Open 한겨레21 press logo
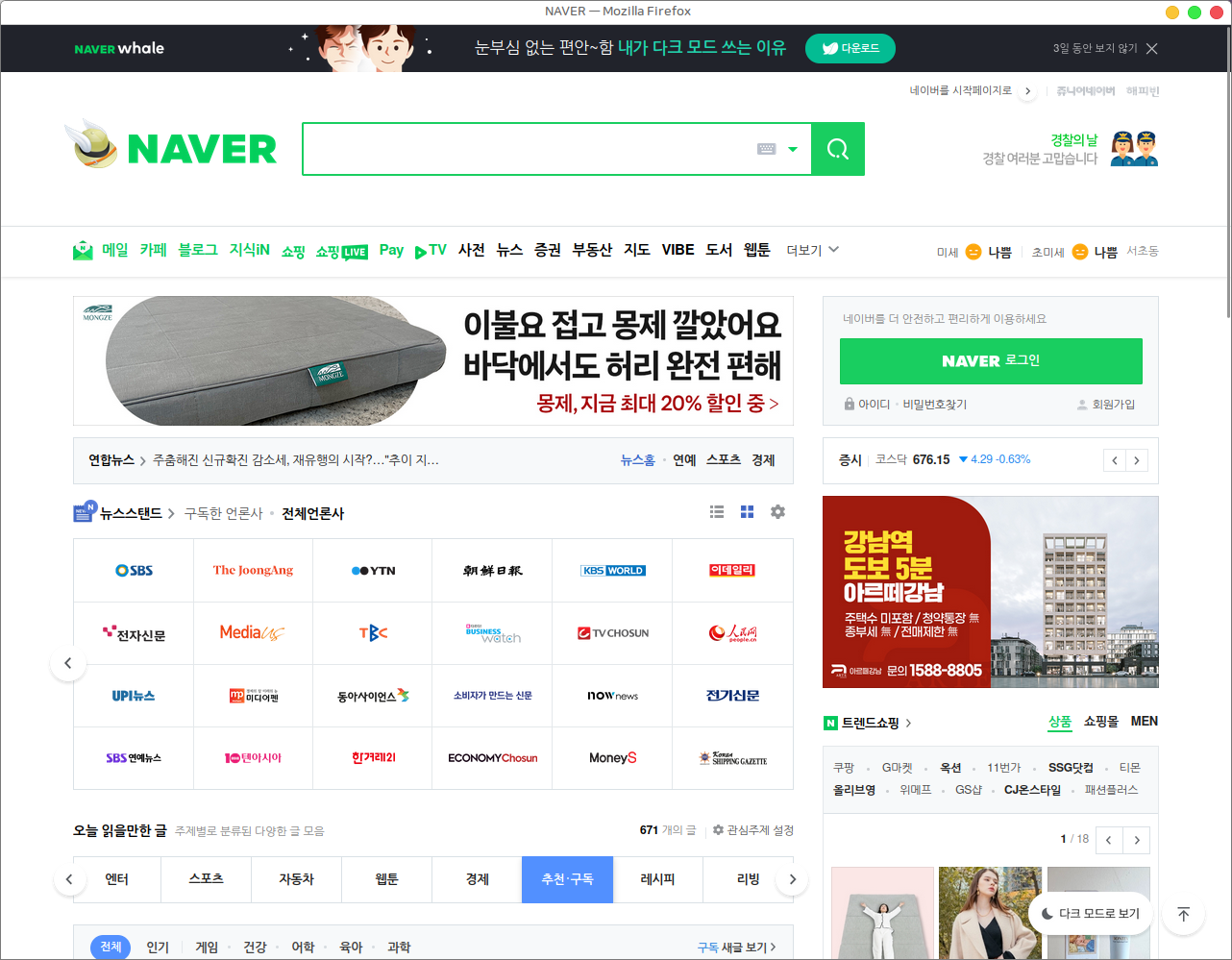 (x=373, y=758)
